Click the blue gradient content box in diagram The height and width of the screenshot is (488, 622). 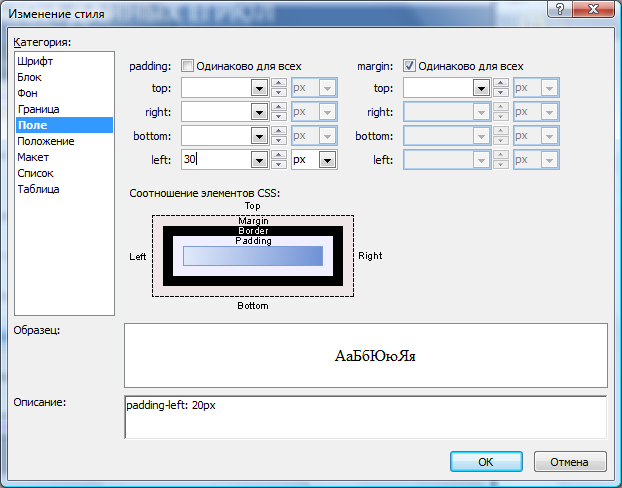[253, 256]
